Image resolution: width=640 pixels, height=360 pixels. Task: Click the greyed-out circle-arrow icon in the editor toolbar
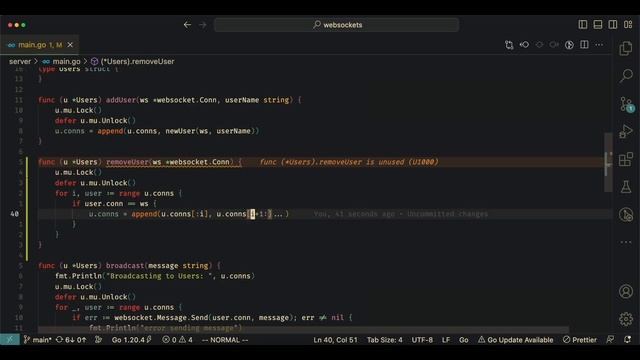(x=554, y=44)
